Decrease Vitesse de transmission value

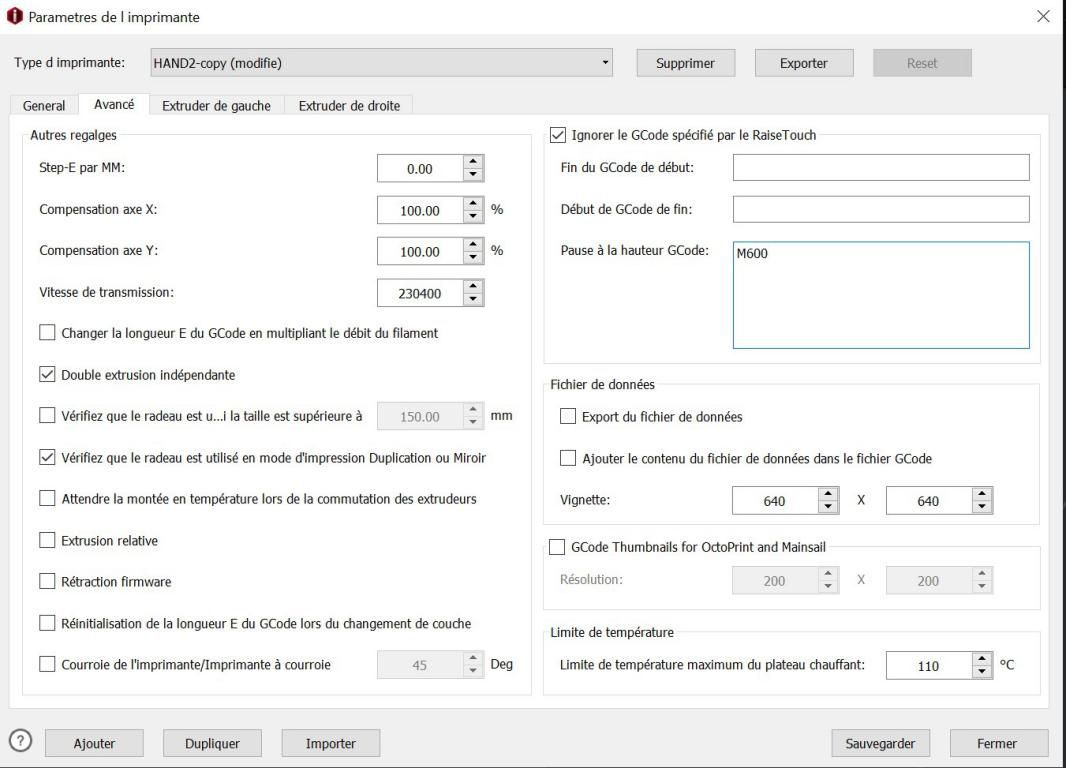tap(473, 300)
